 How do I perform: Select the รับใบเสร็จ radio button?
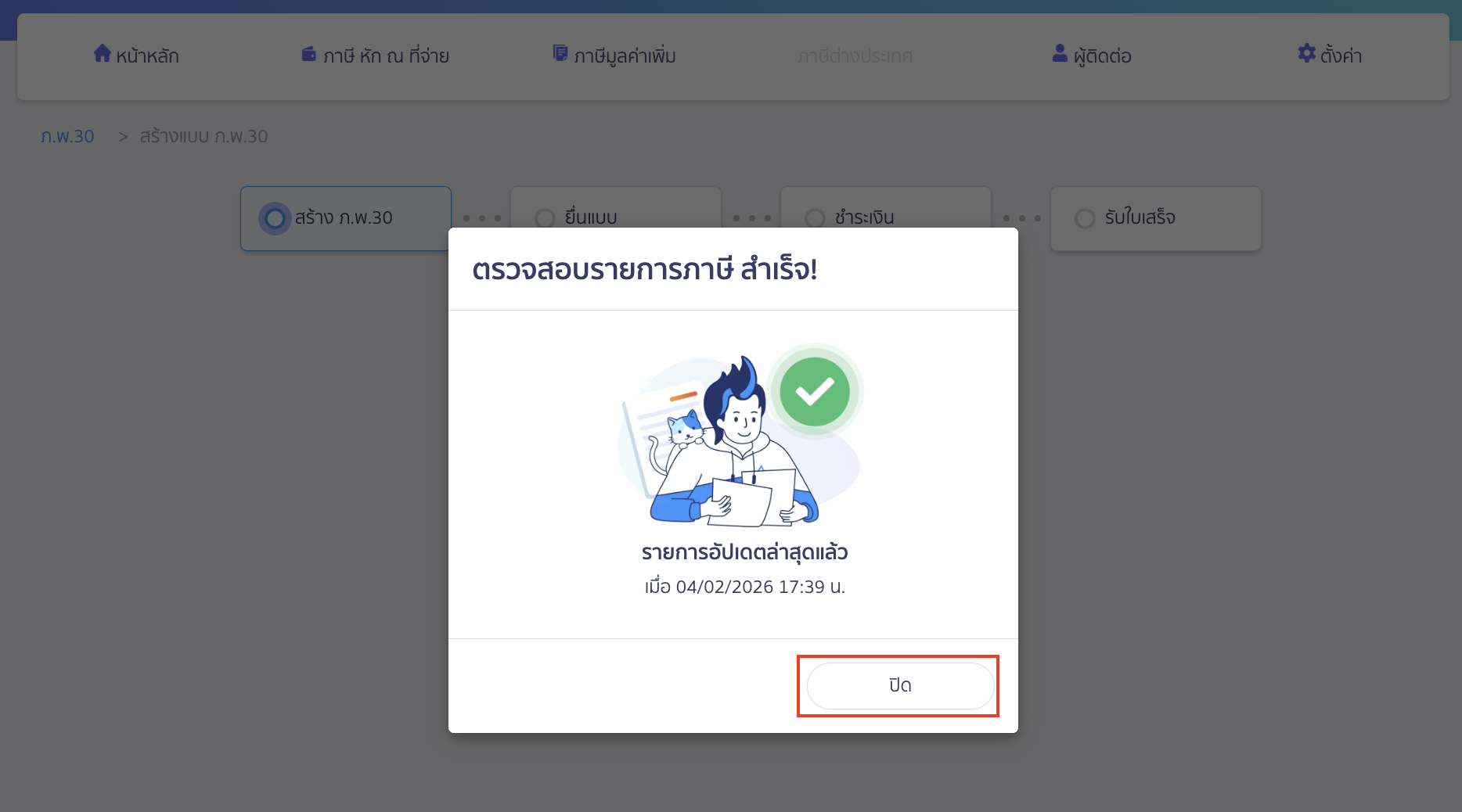(x=1085, y=218)
